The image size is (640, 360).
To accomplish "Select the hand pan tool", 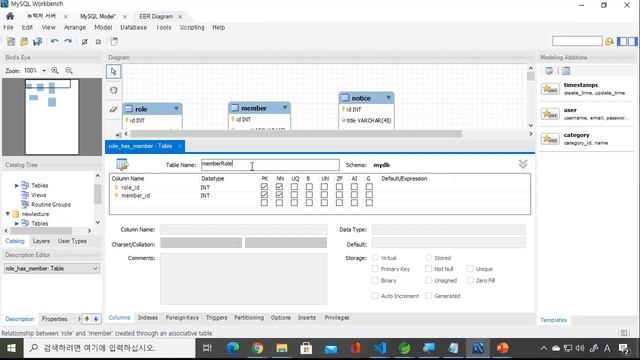I will tap(113, 90).
